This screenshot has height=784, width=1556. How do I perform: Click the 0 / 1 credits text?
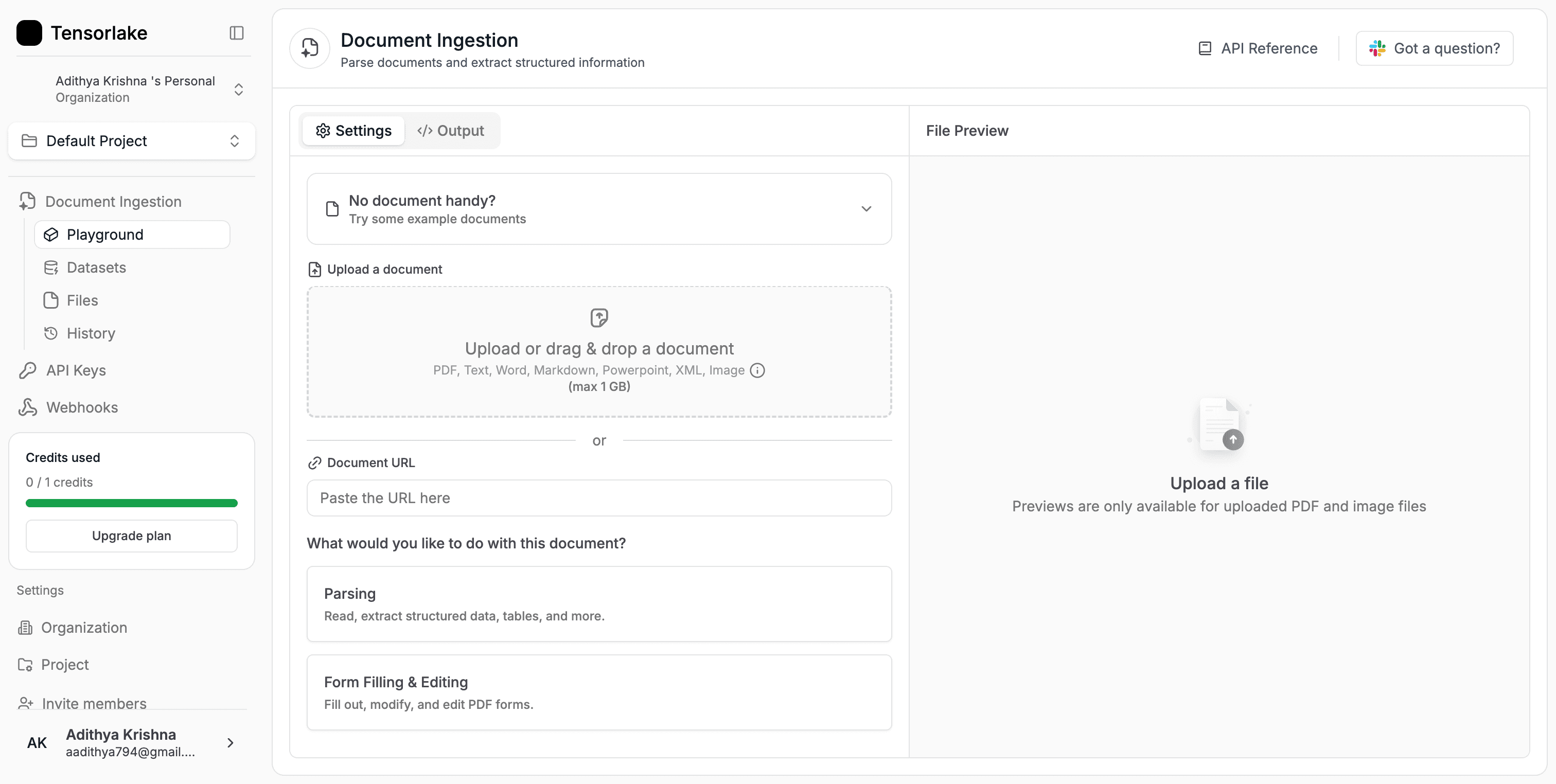click(x=59, y=482)
